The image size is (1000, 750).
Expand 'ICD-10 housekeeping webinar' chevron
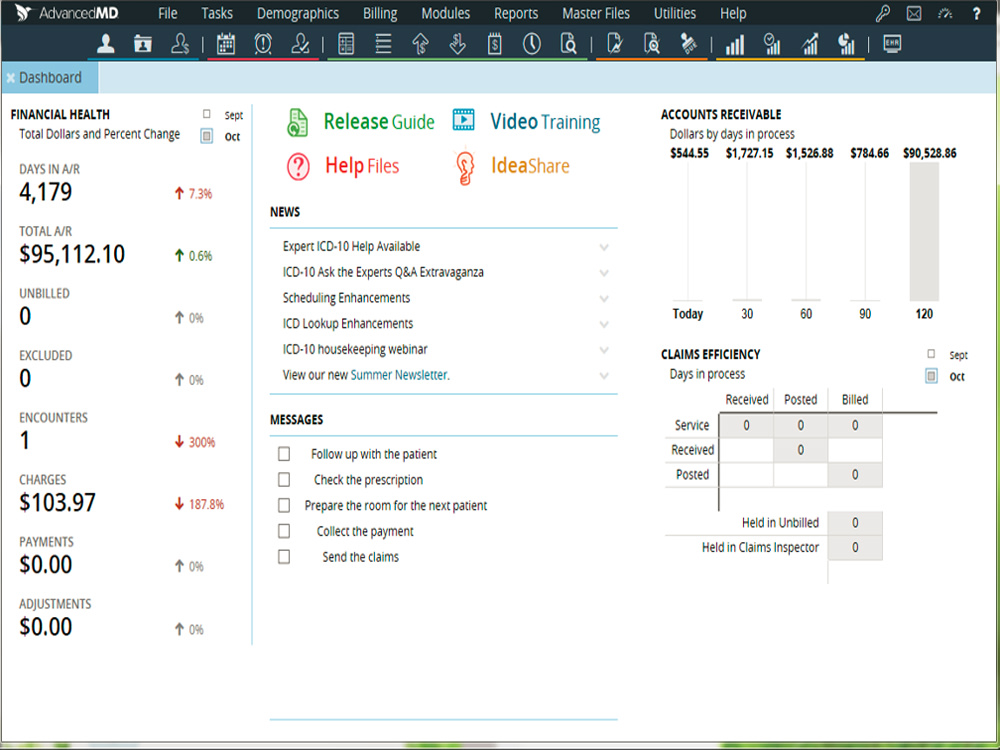tap(603, 350)
